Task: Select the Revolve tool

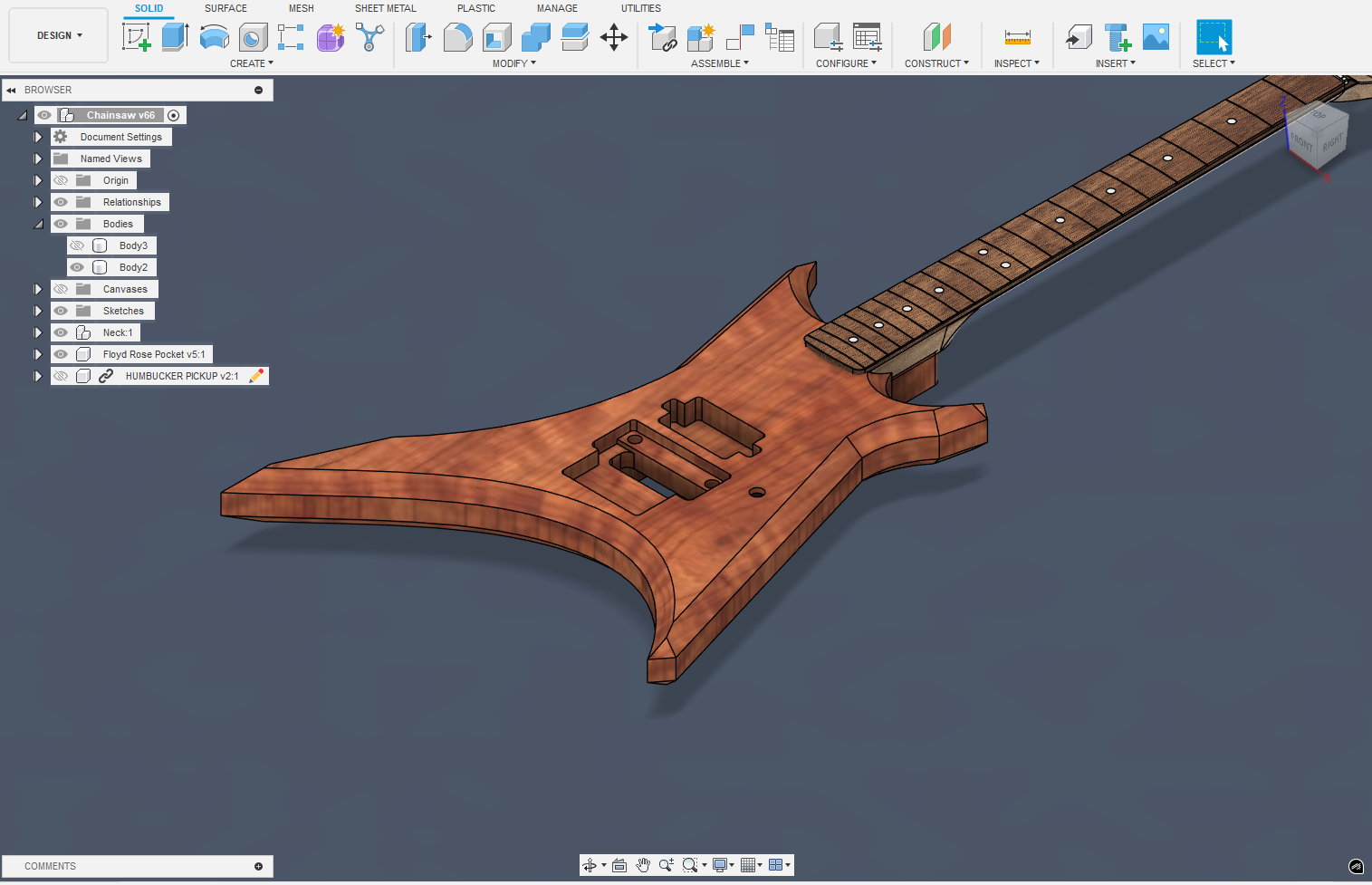Action: point(214,37)
